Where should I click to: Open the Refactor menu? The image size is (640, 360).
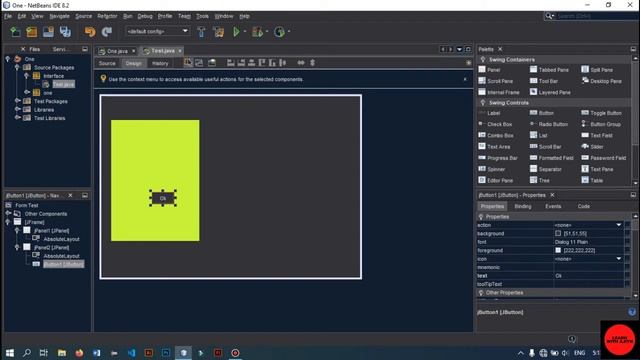click(x=107, y=16)
